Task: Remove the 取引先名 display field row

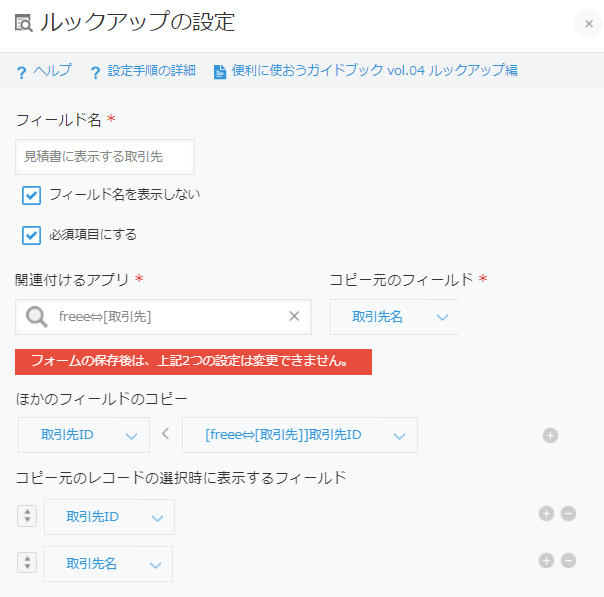Action: pyautogui.click(x=568, y=560)
